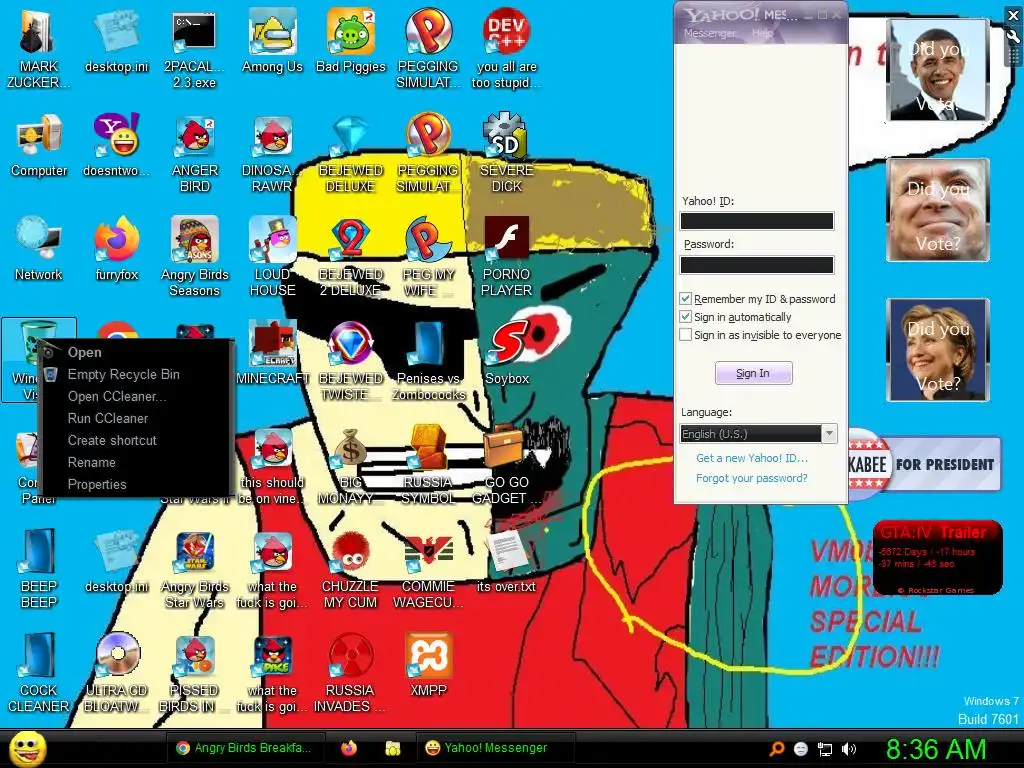Pick Rename in the context menu
The image size is (1024, 768).
click(x=136, y=462)
